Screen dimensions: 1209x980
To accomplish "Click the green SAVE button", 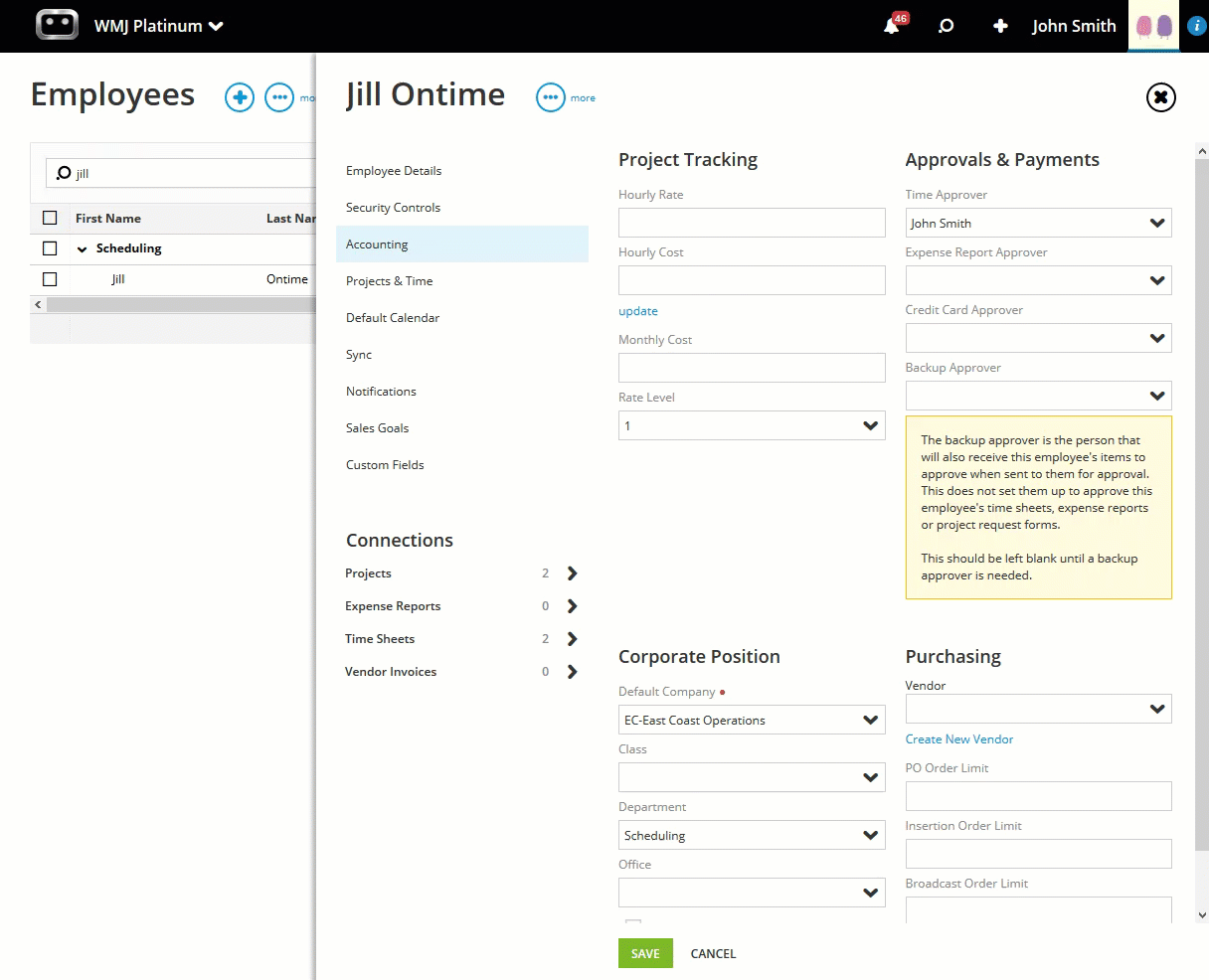I will click(x=645, y=953).
